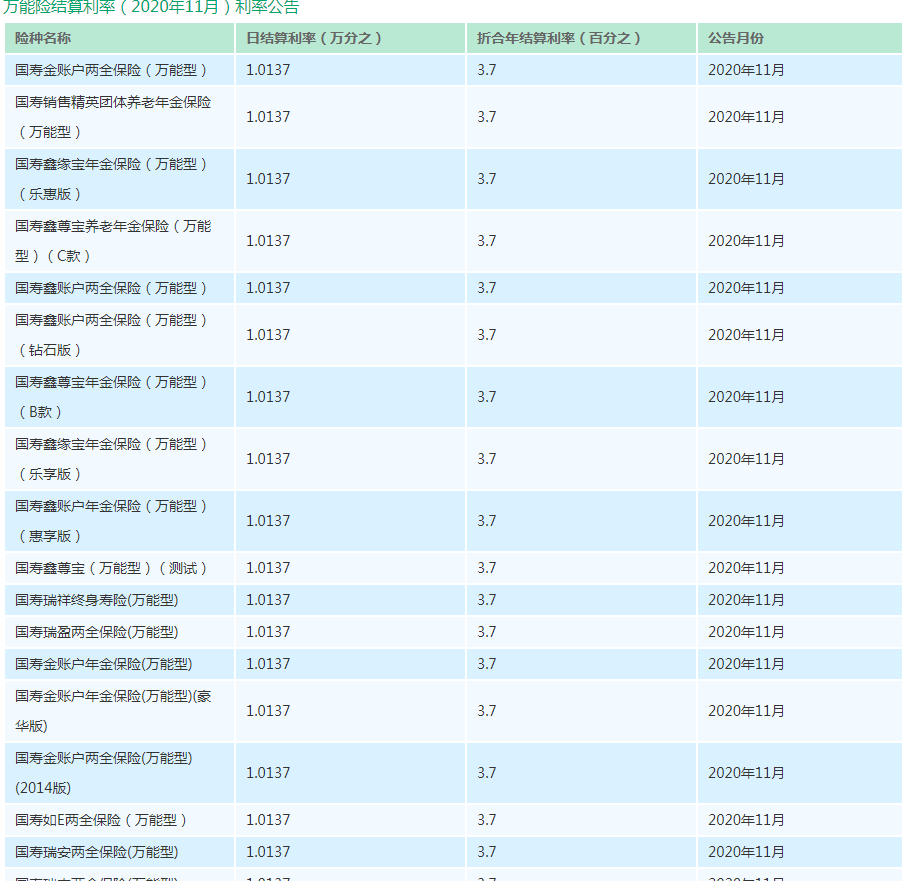This screenshot has height=881, width=902.
Task: Click daily rate 1.0137 in 乐享版 row
Action: (268, 459)
